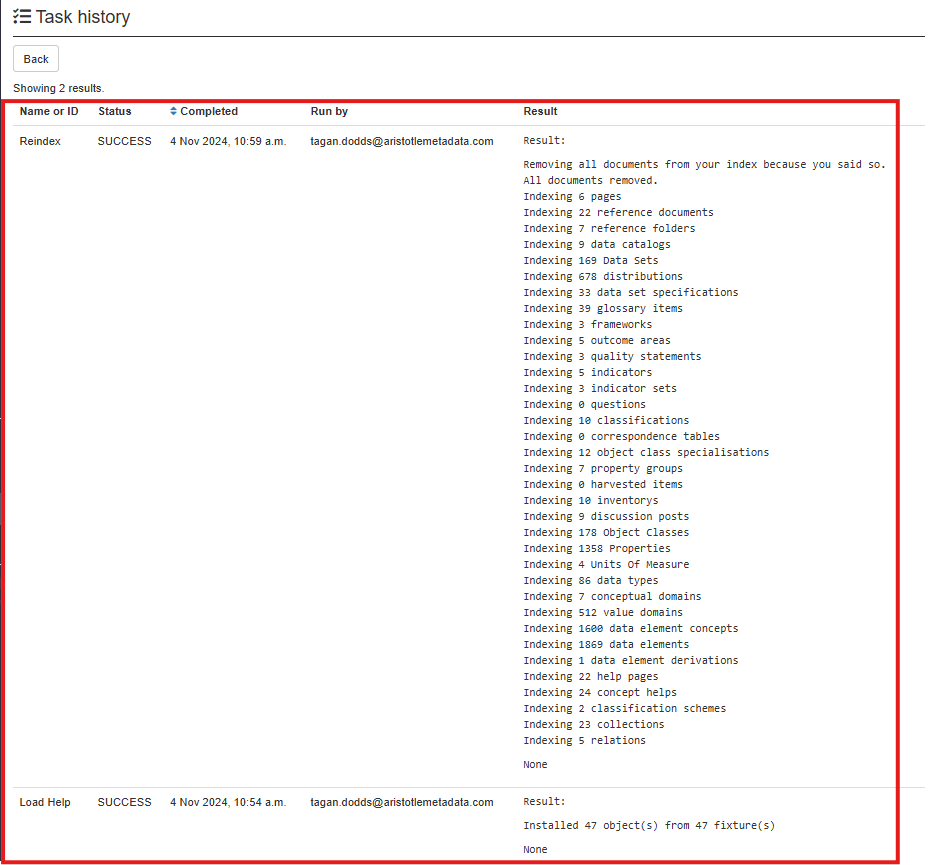Click the email address in the Load Help row
932x865 pixels.
(x=402, y=802)
